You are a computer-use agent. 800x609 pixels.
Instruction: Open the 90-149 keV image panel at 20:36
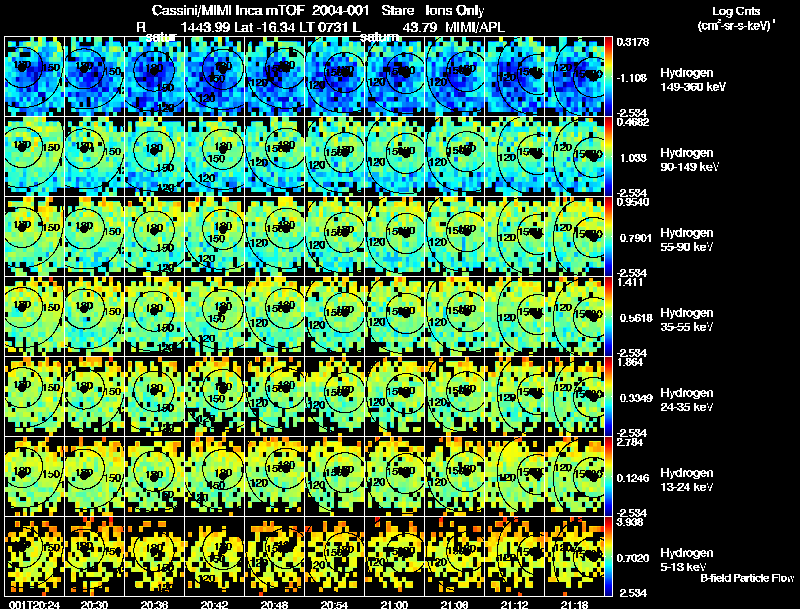click(154, 157)
